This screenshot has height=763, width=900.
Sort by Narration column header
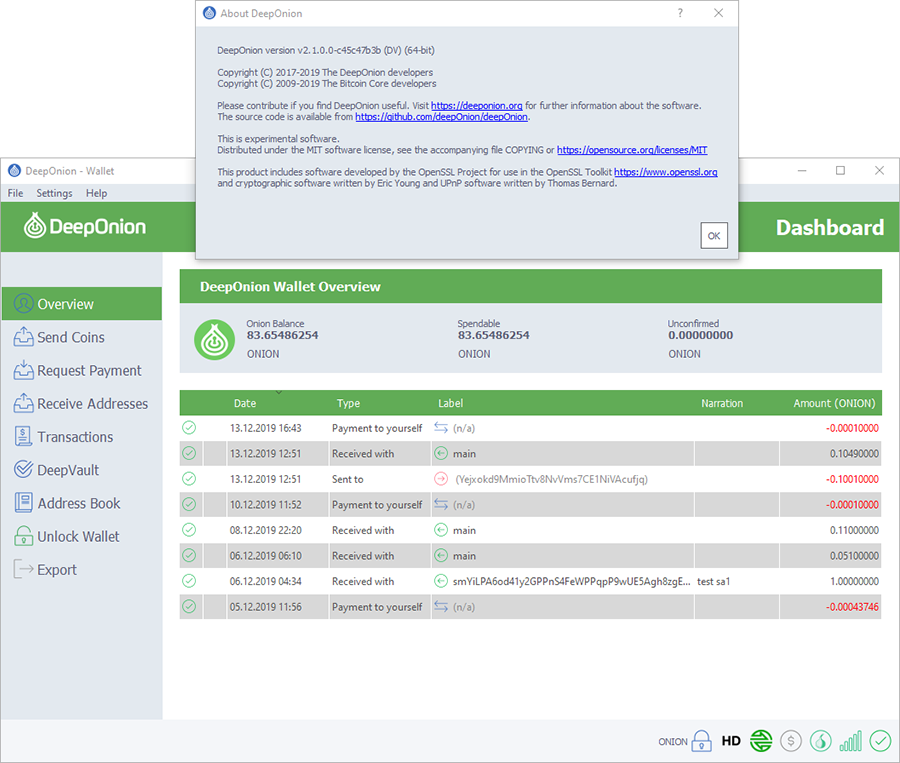[722, 403]
